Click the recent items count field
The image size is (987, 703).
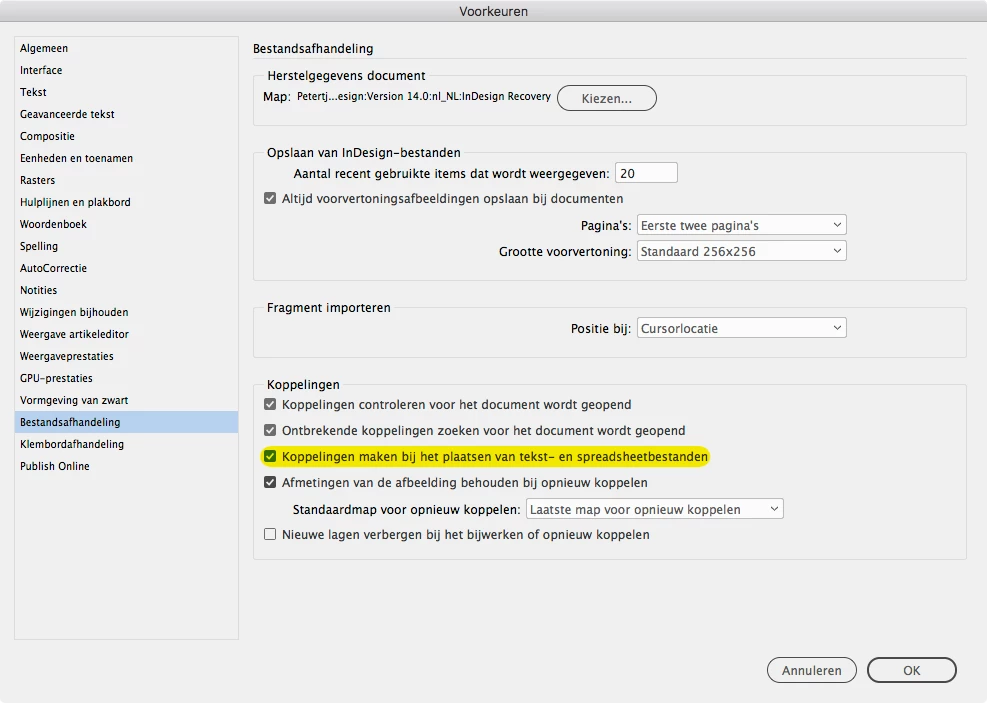click(x=646, y=173)
